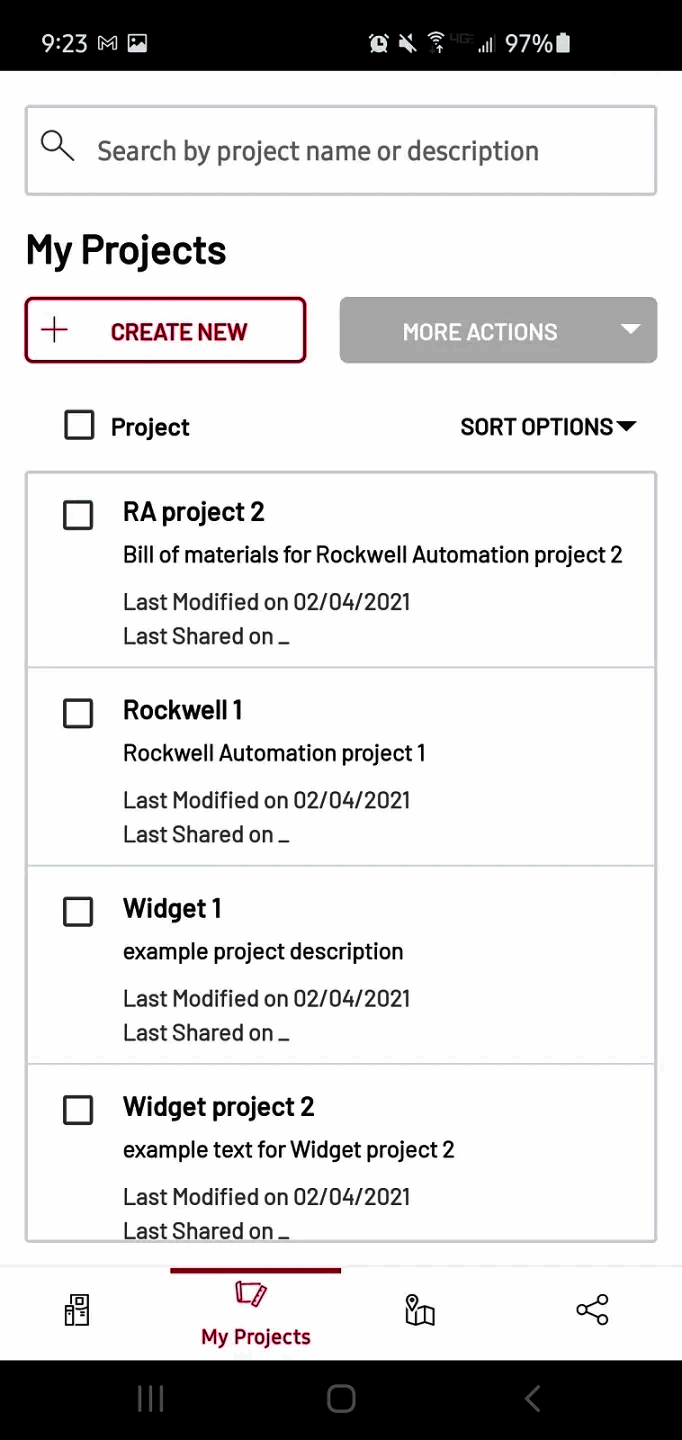
Task: Tick the Widget 1 checkbox
Action: (x=78, y=911)
